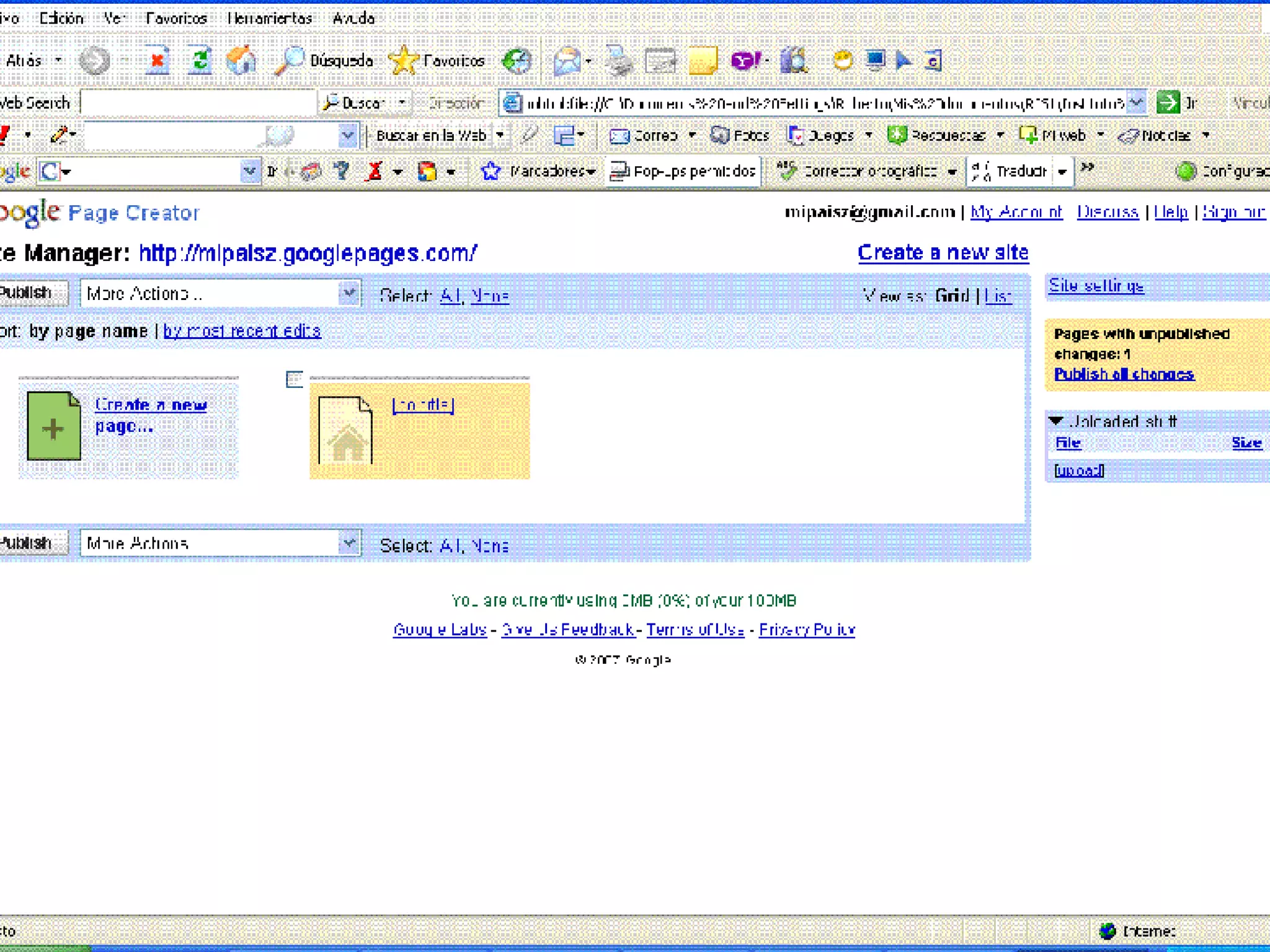Open the Favoritos menu in menu bar
The height and width of the screenshot is (952, 1270).
coord(176,18)
